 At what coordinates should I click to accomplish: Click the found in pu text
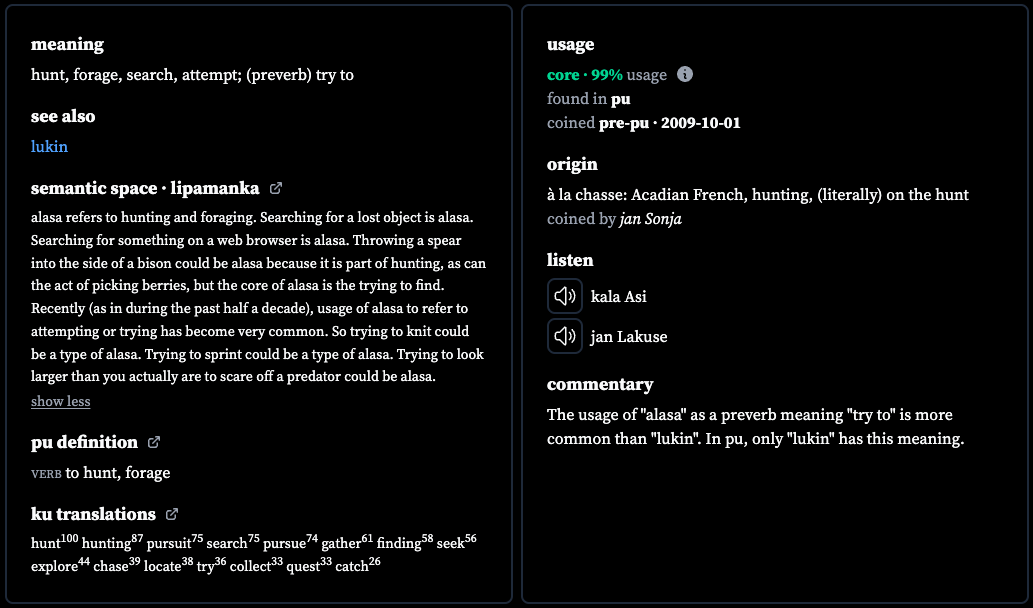pos(588,99)
